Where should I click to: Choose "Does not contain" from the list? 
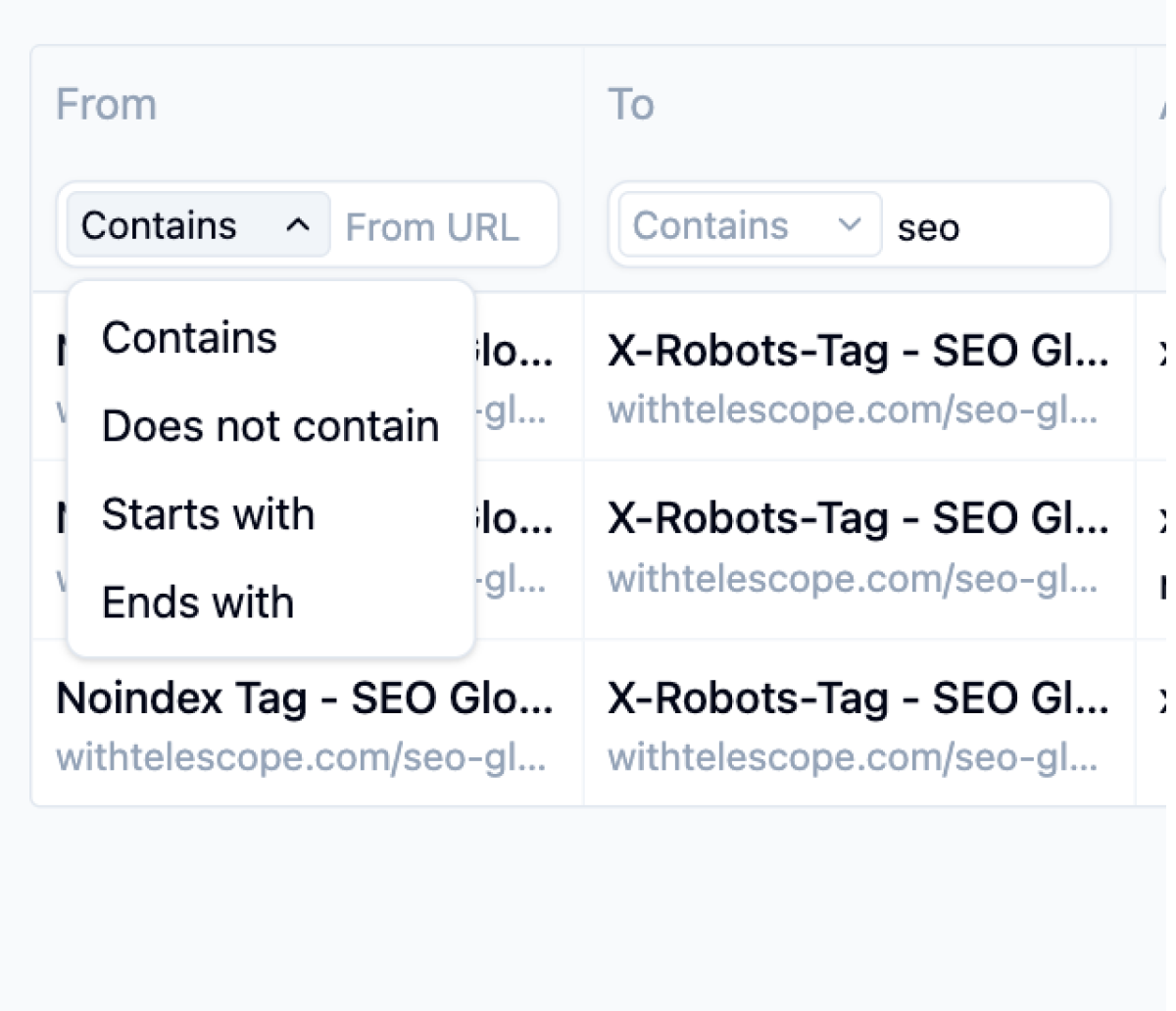(269, 426)
